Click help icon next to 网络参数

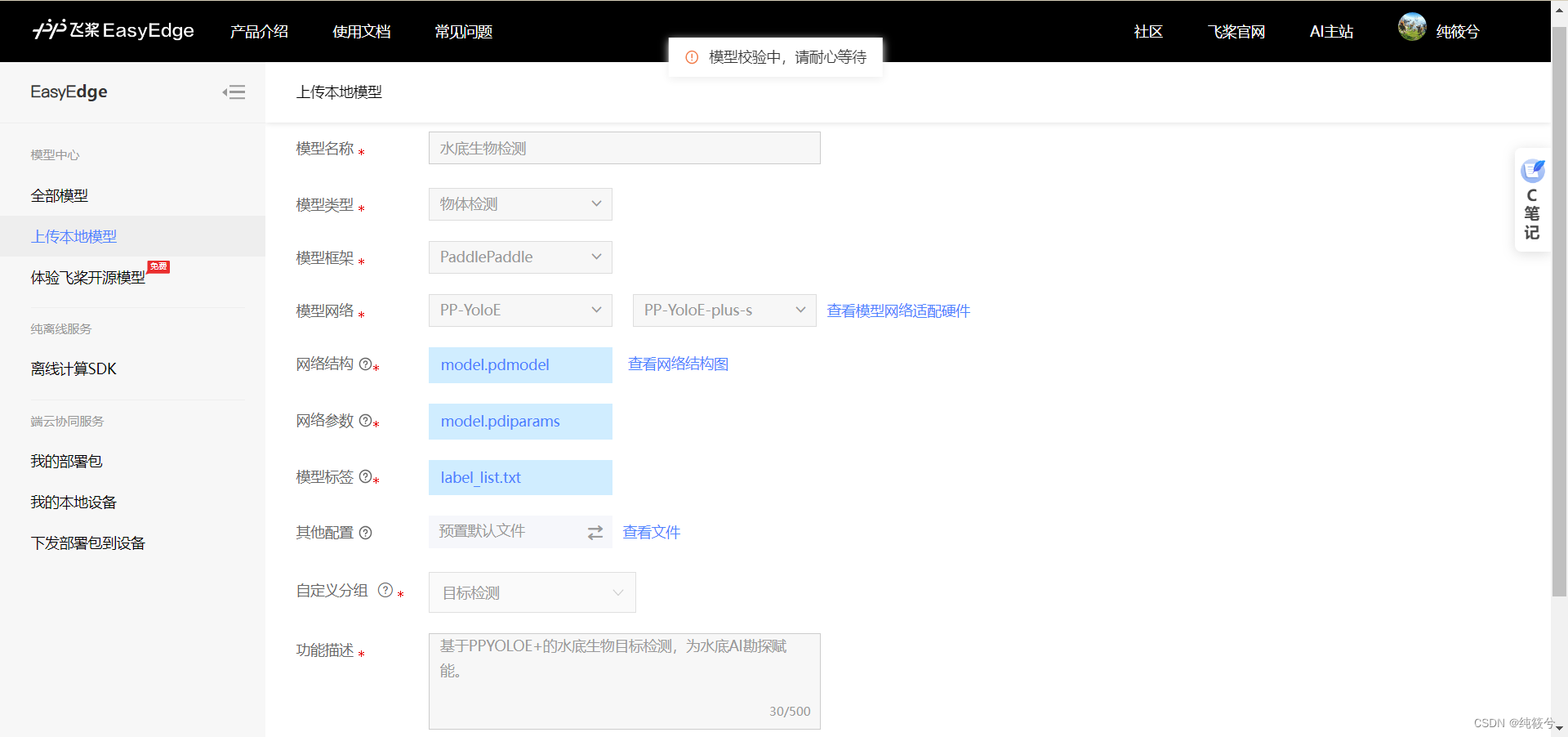point(365,420)
